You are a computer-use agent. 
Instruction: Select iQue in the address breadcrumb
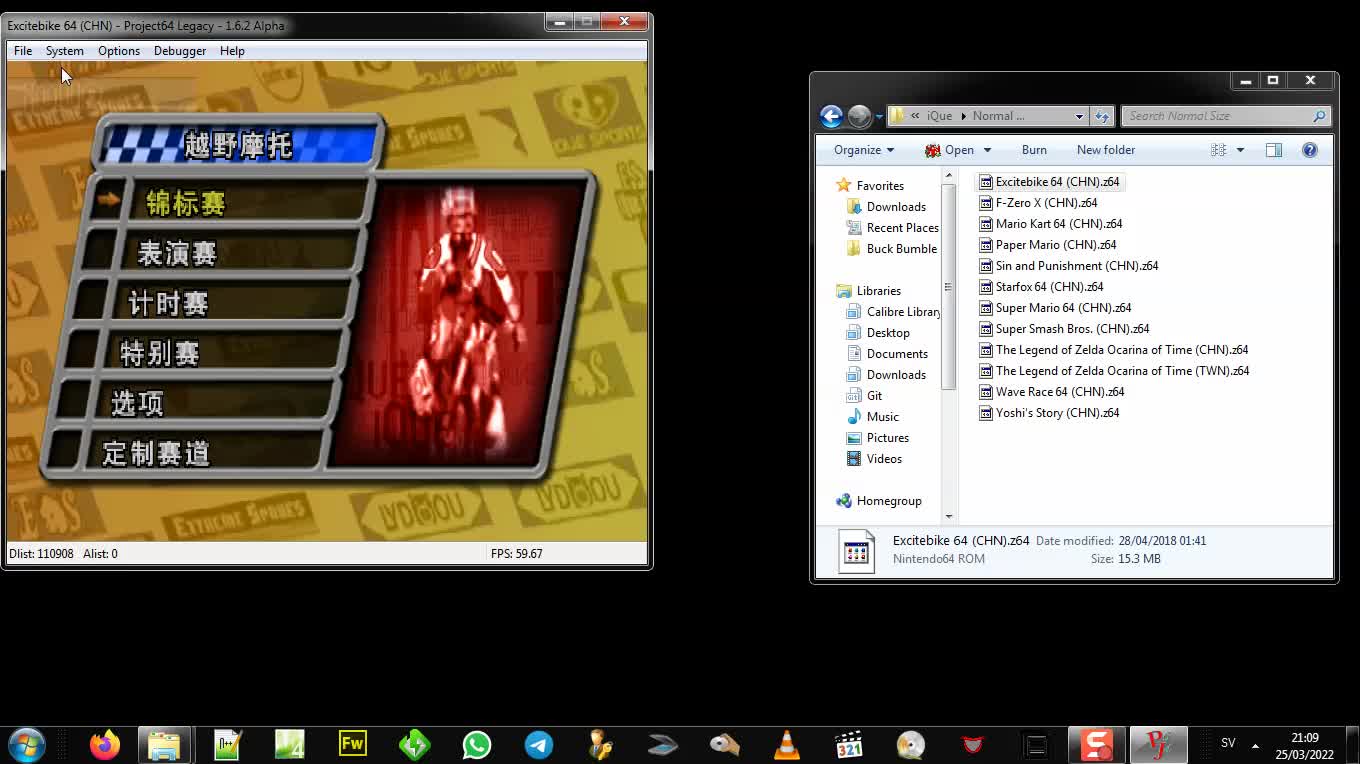click(x=939, y=116)
